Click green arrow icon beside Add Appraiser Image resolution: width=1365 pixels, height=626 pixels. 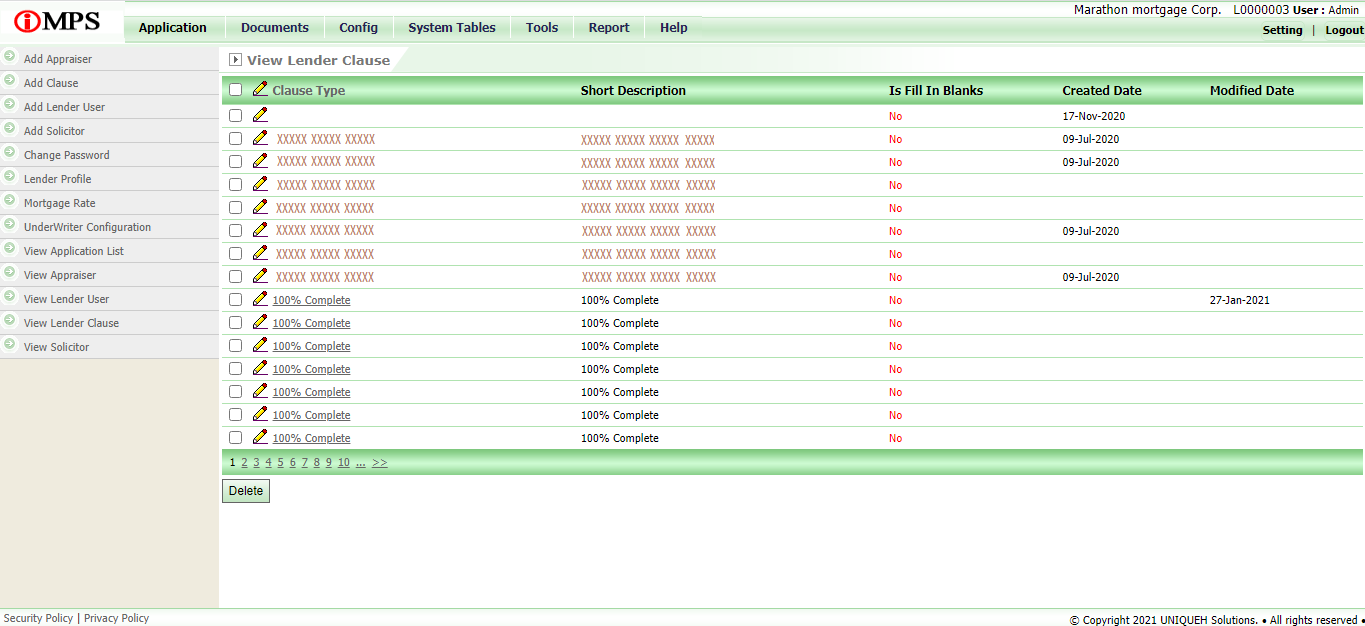(x=10, y=57)
